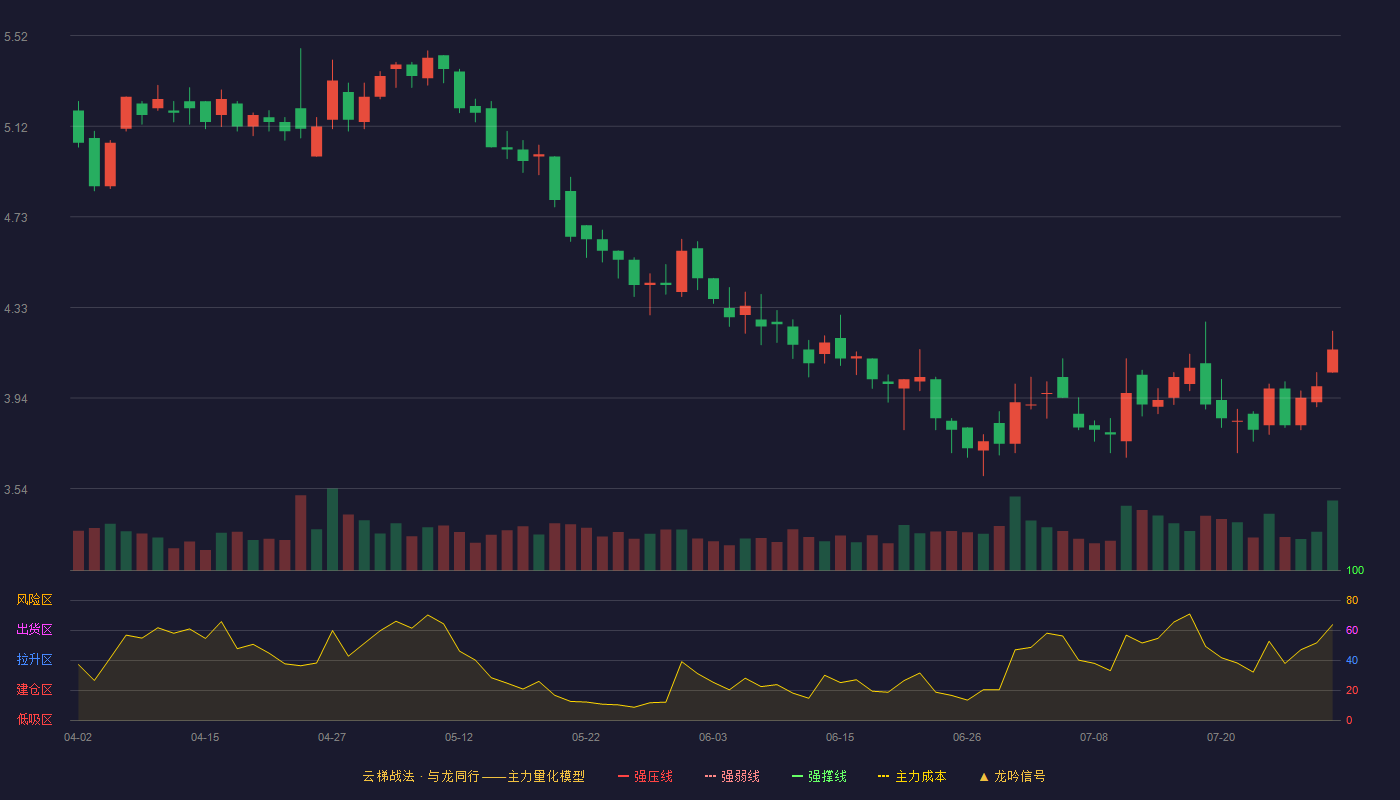Image resolution: width=1400 pixels, height=800 pixels.
Task: Click the 07-08 date label
Action: tap(1094, 737)
